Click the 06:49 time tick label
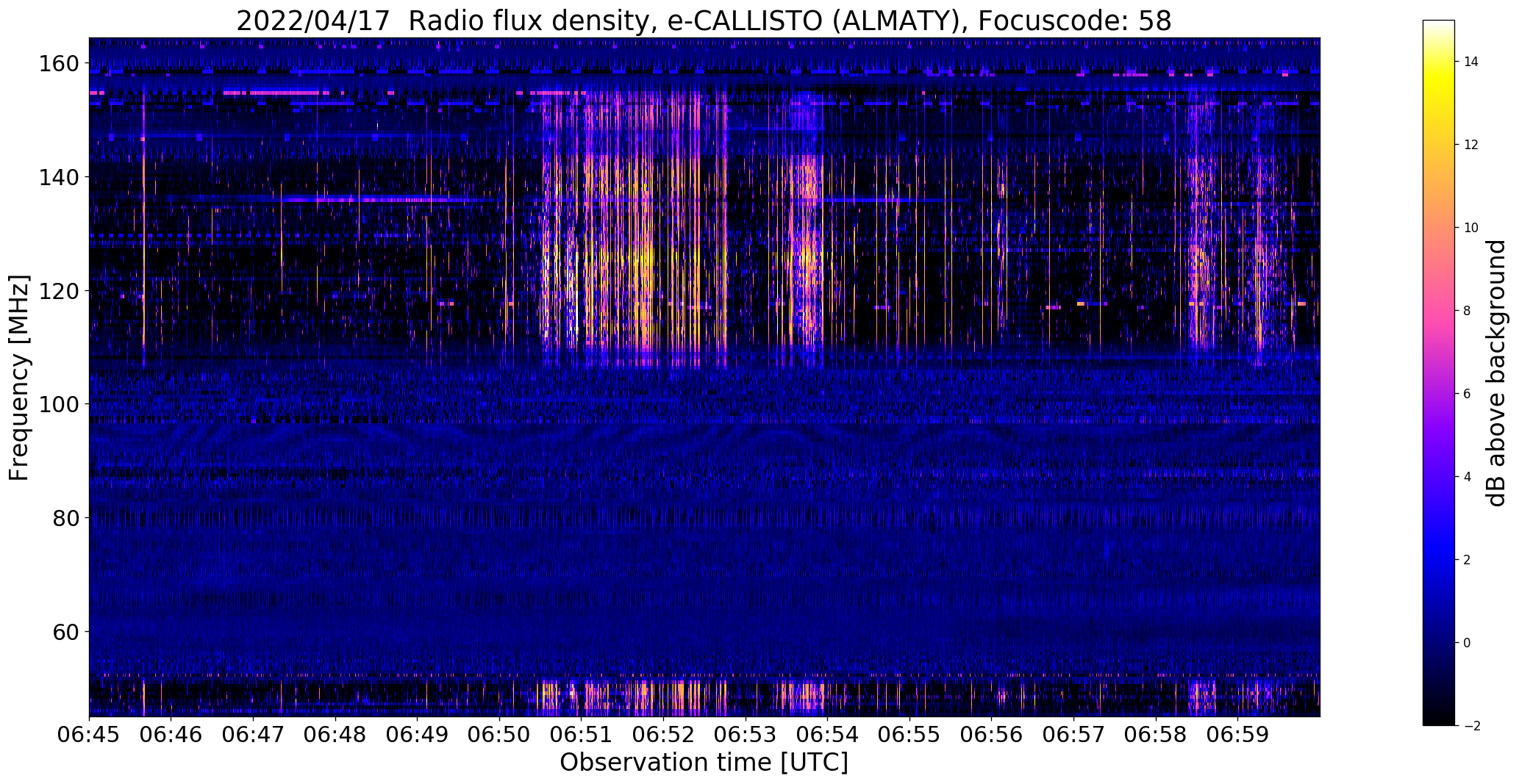 pos(418,735)
